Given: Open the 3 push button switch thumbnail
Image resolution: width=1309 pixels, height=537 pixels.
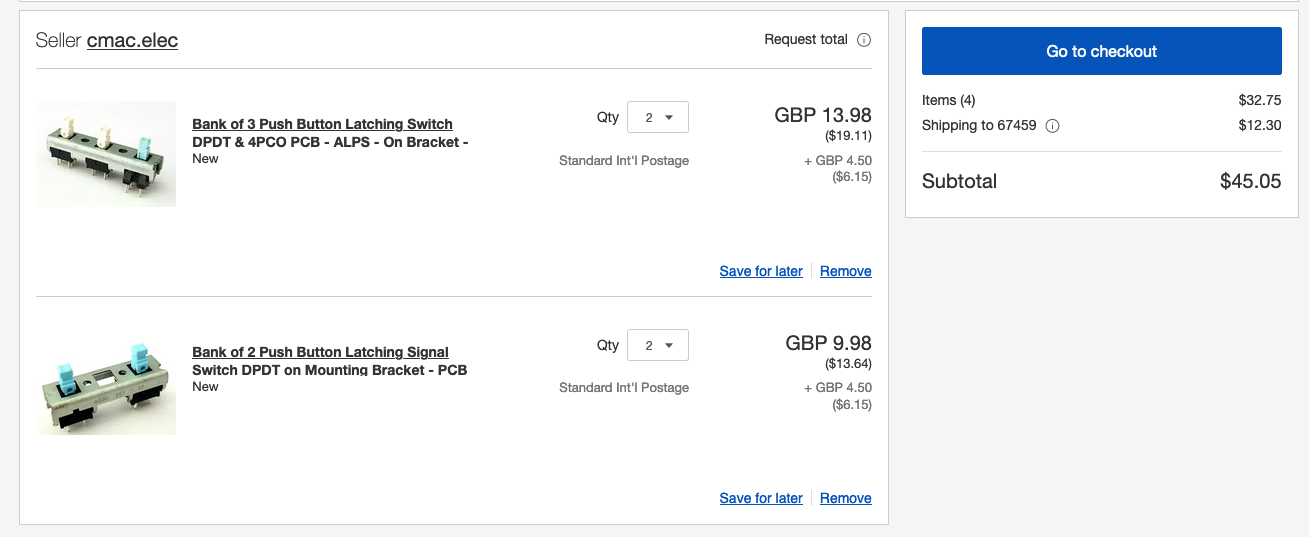Looking at the screenshot, I should [x=106, y=154].
